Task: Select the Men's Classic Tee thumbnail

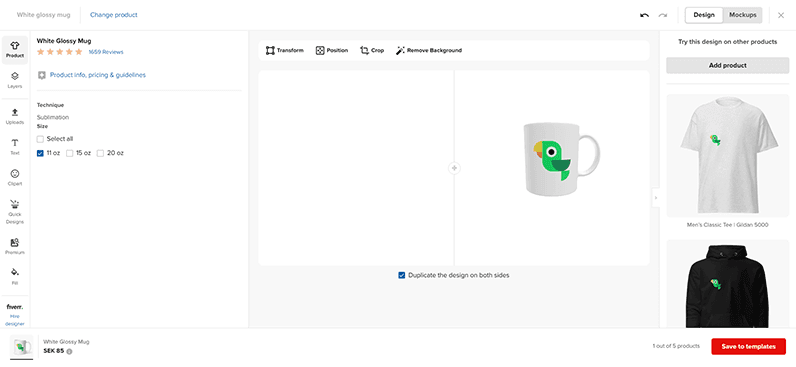Action: (727, 155)
